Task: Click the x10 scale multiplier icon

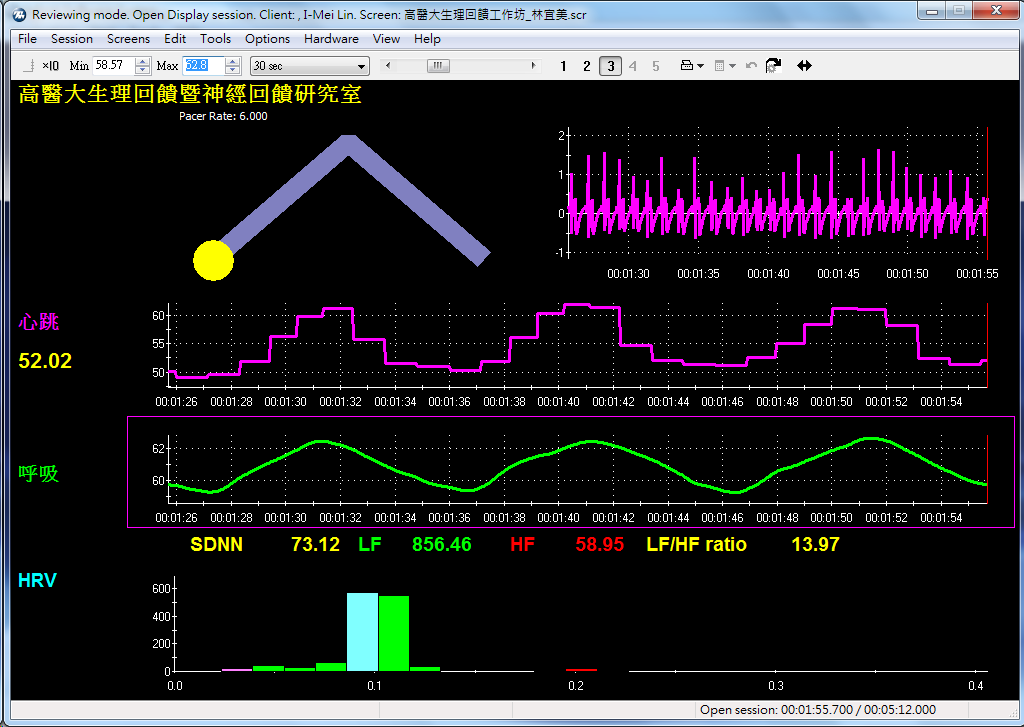Action: tap(50, 66)
